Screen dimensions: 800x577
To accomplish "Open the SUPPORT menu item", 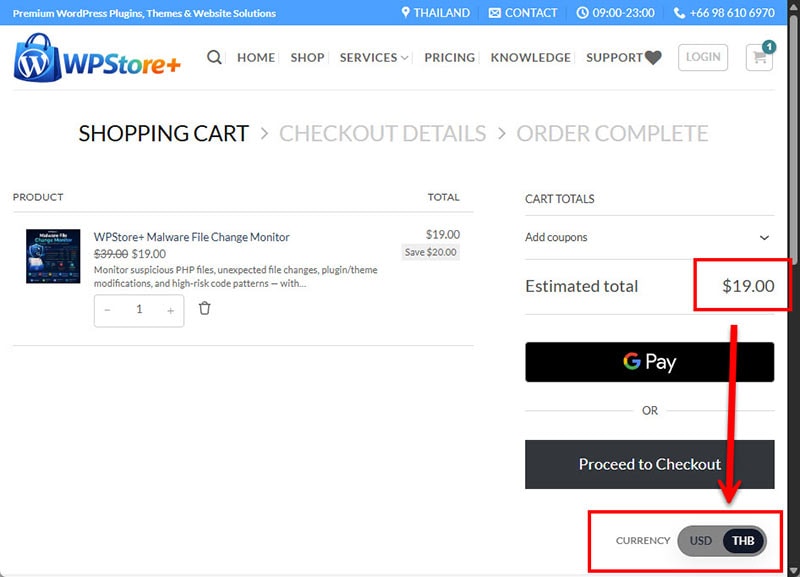I will (x=614, y=58).
